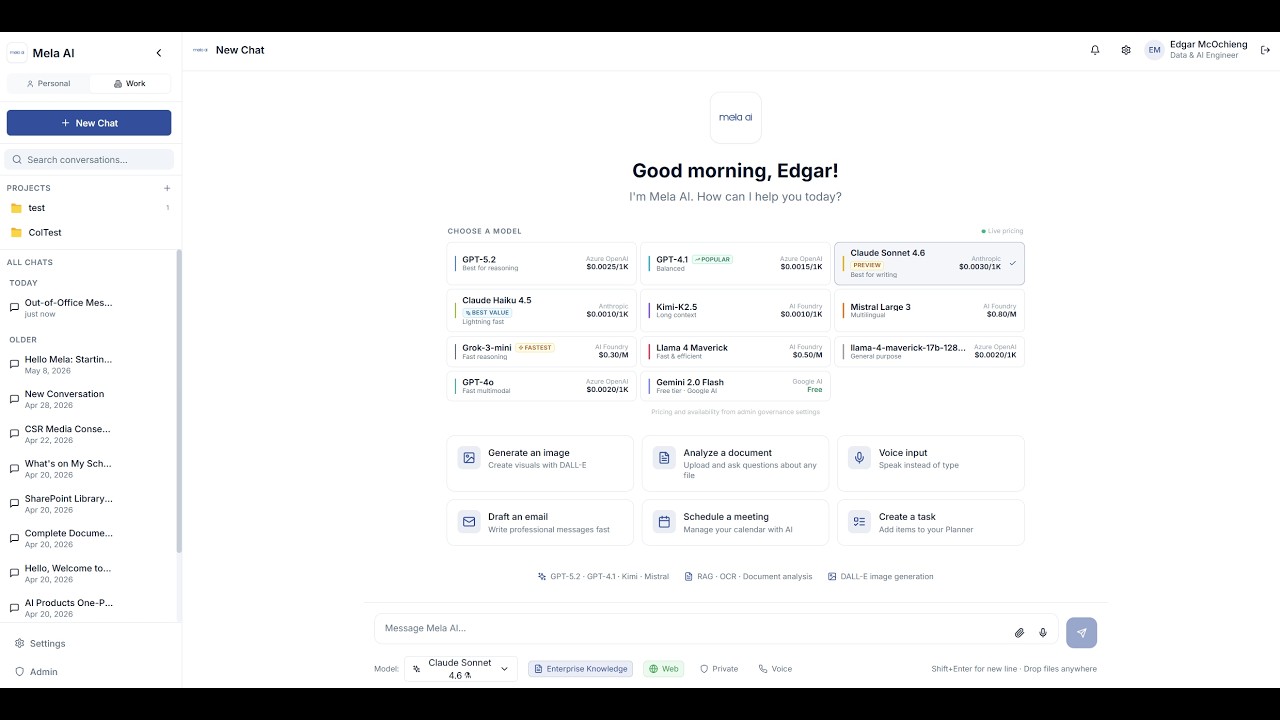Toggle Voice mode
Screen dimensions: 1280x720
775,669
